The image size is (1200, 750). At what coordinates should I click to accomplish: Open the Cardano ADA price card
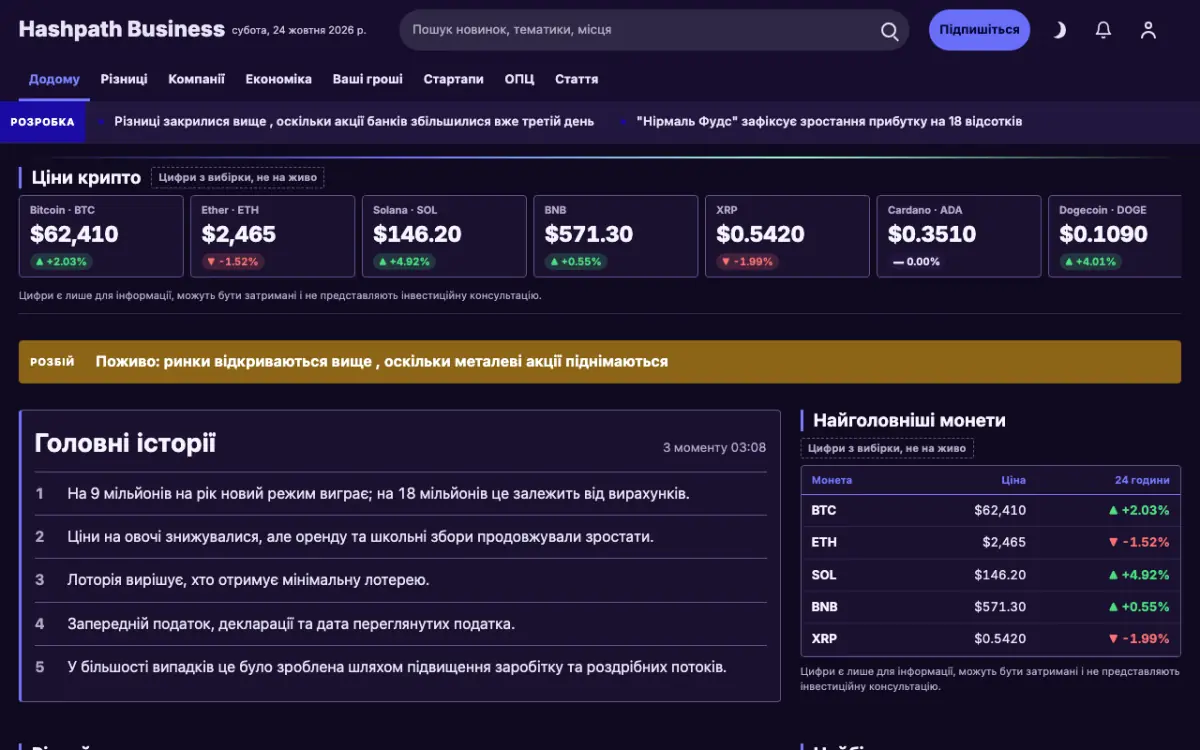(x=959, y=236)
